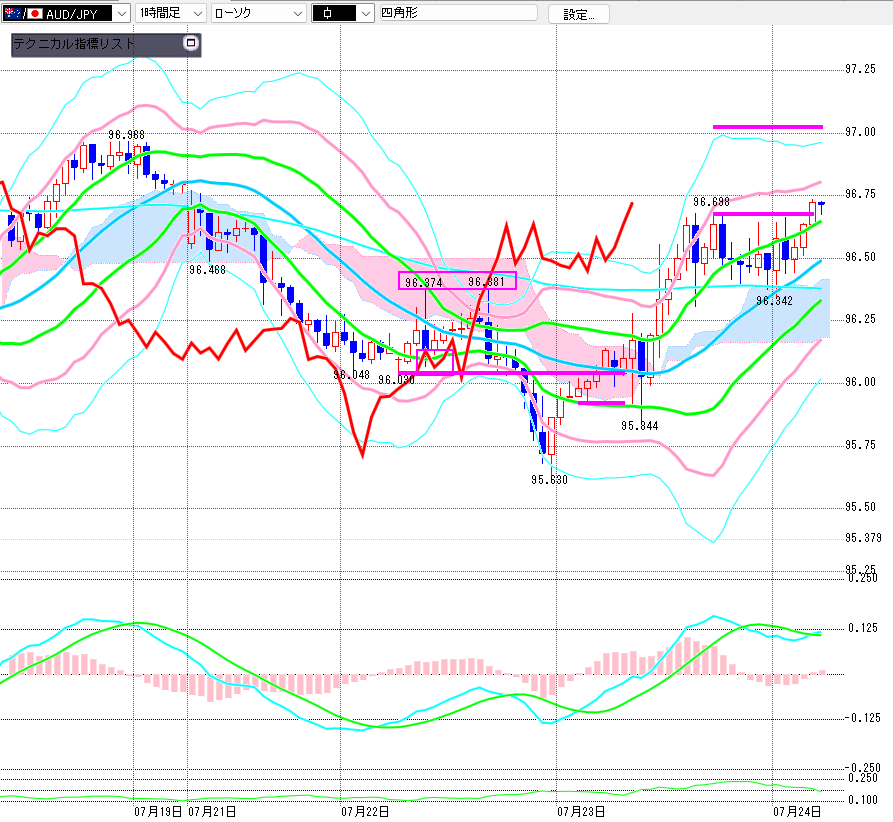This screenshot has width=893, height=822.
Task: Open the AUD/JPY currency pair dropdown
Action: [66, 13]
